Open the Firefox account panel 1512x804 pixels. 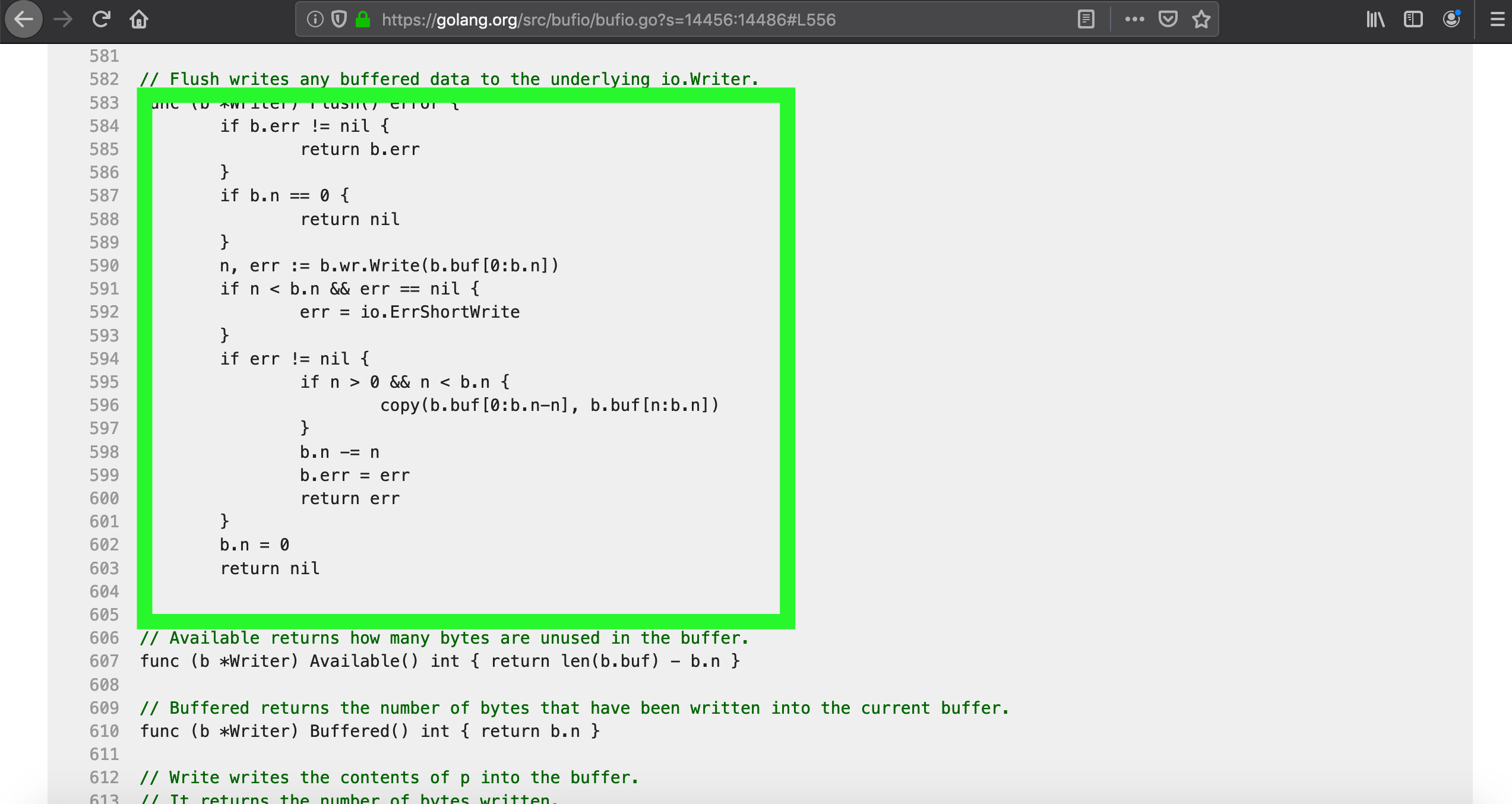click(x=1451, y=19)
